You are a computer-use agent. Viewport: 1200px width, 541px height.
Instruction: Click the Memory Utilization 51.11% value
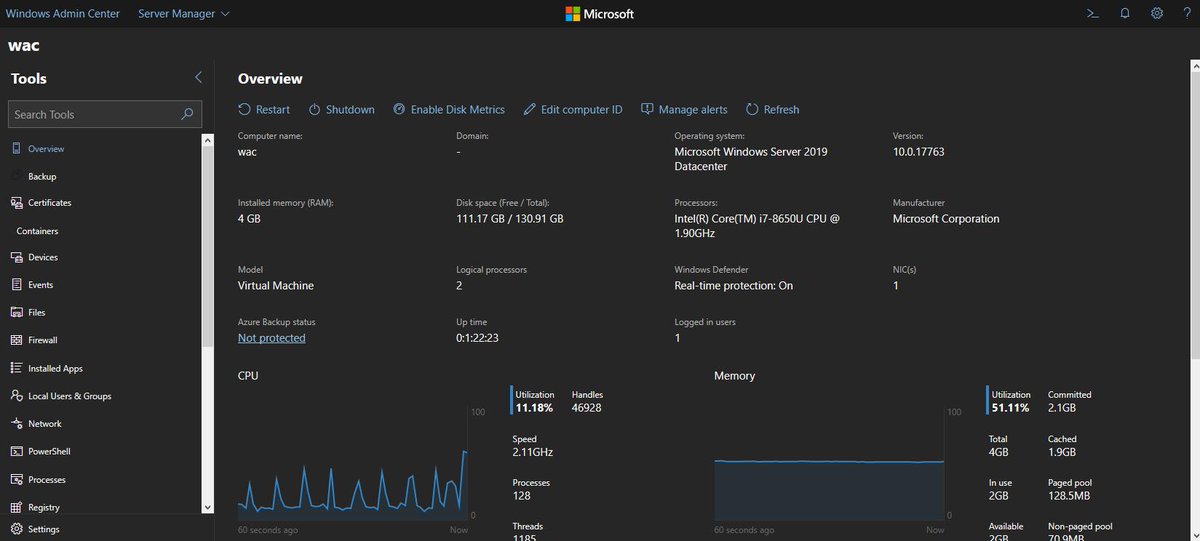[1011, 408]
